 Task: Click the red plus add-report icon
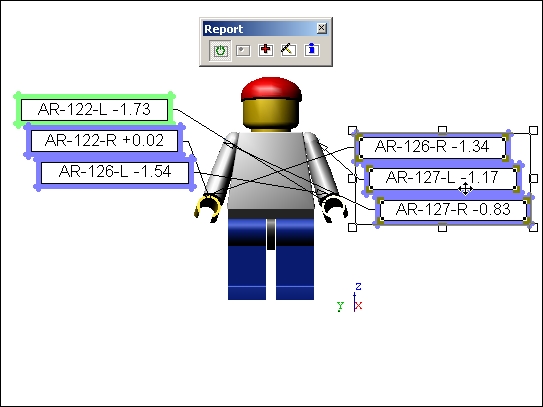click(266, 50)
